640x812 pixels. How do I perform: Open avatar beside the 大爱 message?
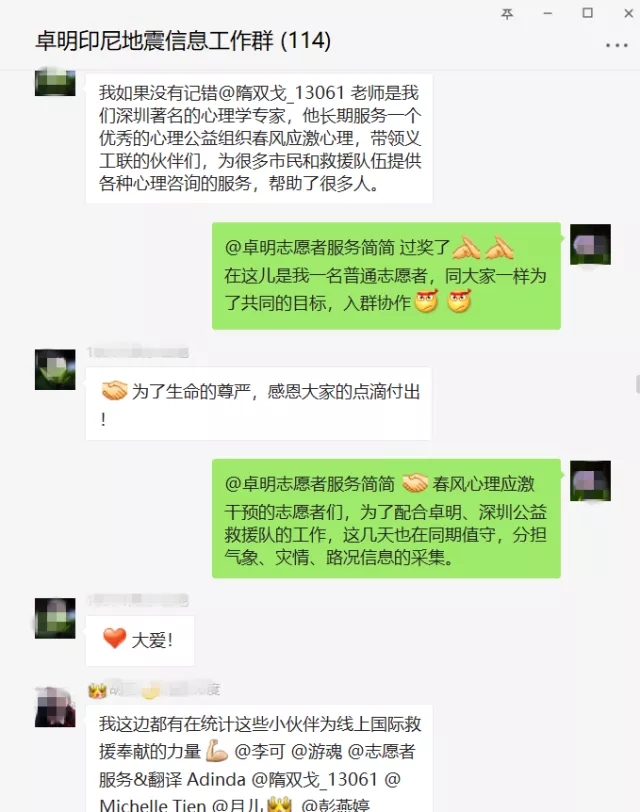55,618
